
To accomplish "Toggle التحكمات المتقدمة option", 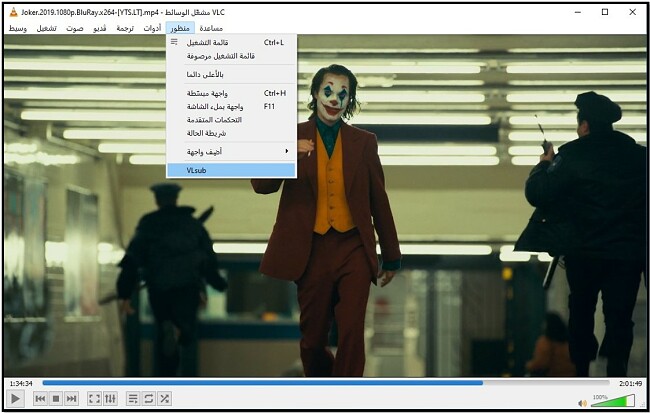I will (x=231, y=120).
